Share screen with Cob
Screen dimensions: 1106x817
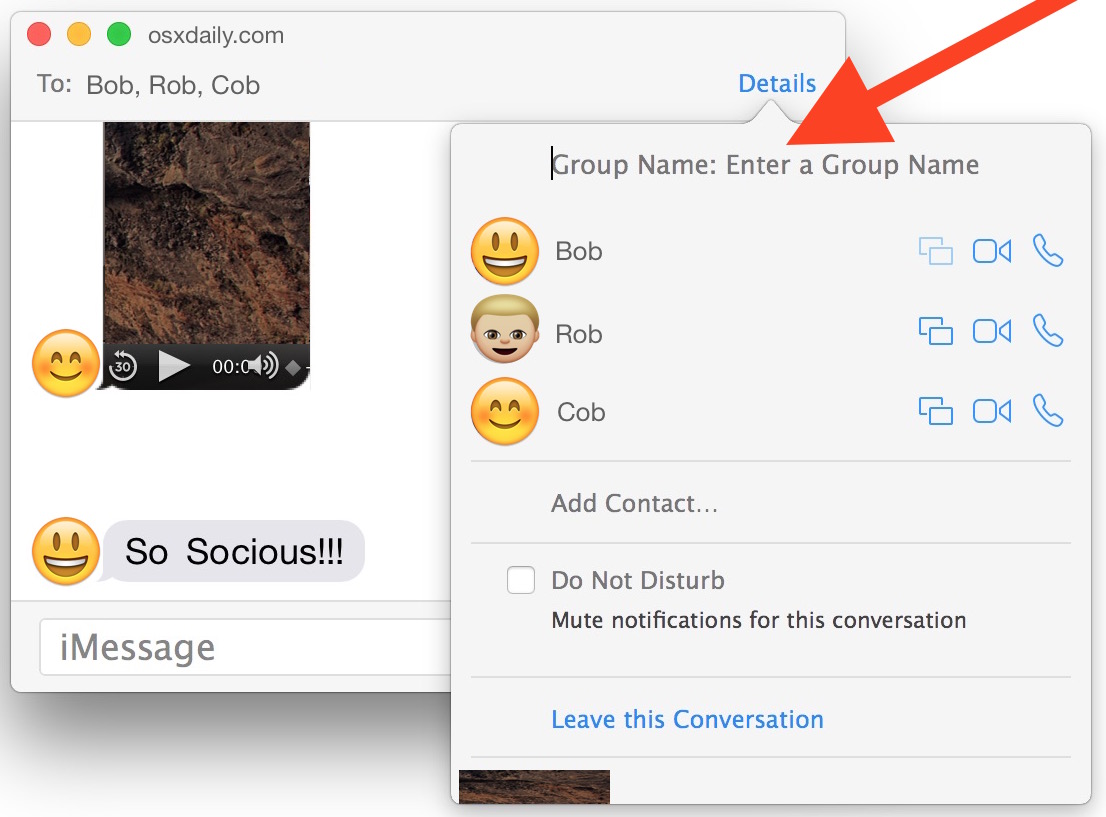click(935, 411)
